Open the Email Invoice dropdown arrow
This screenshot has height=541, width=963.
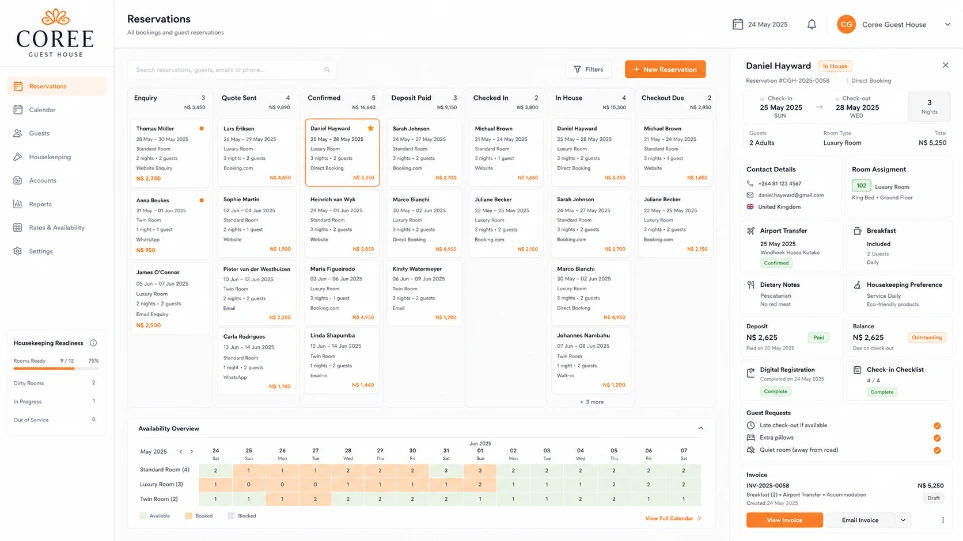coord(903,520)
